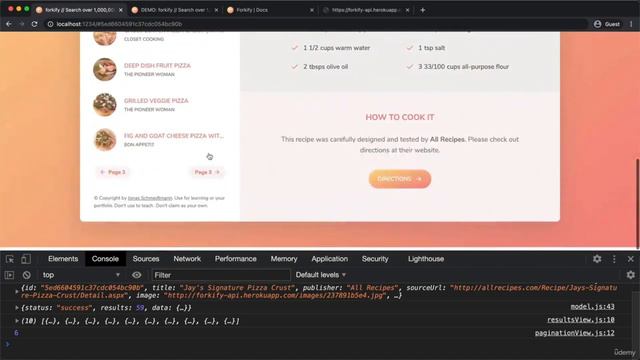Viewport: 640px width, 360px height.
Task: Open a new browser tab
Action: pyautogui.click(x=423, y=10)
